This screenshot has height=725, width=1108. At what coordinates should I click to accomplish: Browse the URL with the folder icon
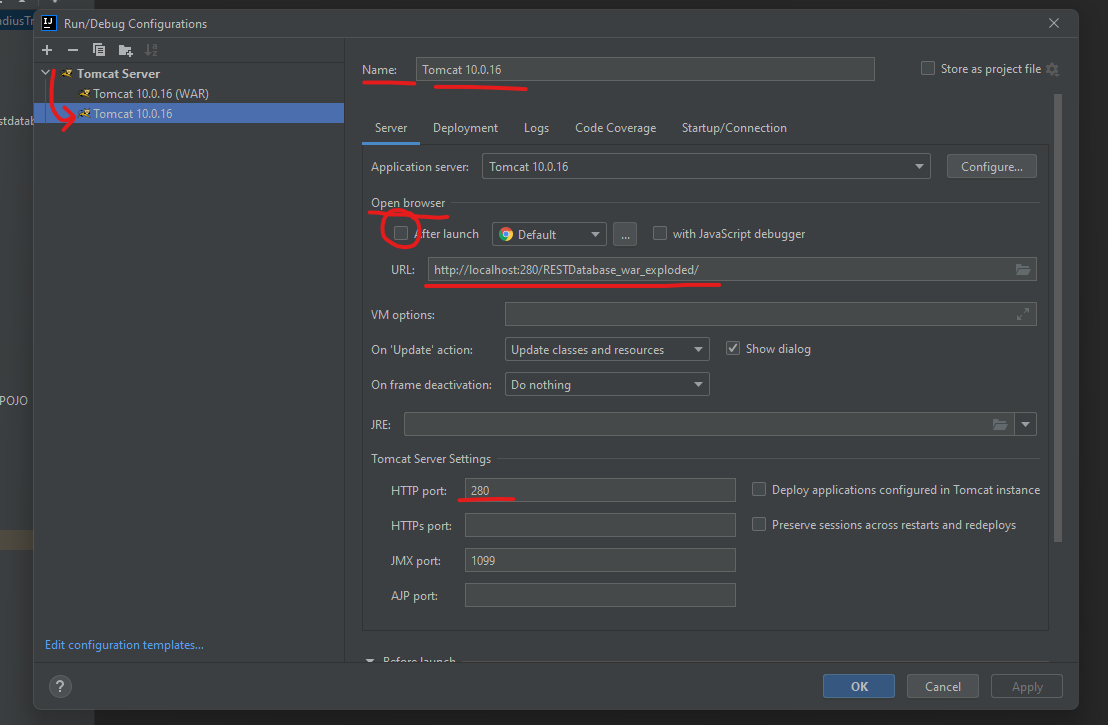pyautogui.click(x=1022, y=270)
